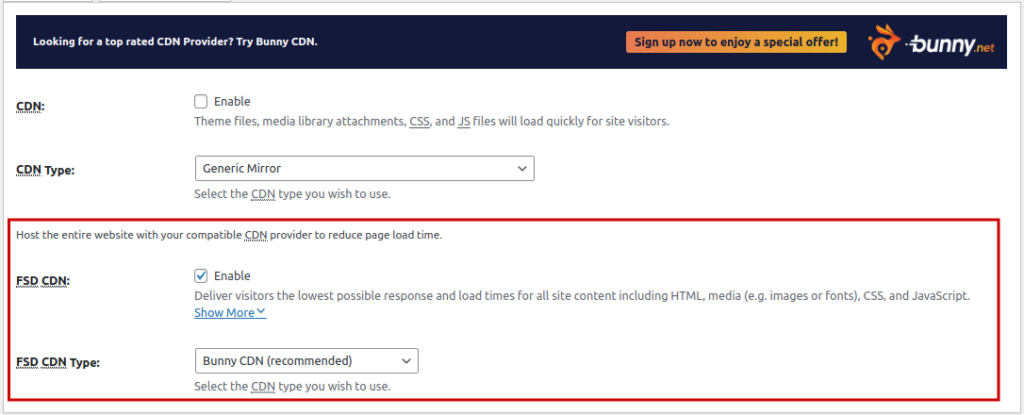Click the FSD CDN row label

pyautogui.click(x=44, y=281)
